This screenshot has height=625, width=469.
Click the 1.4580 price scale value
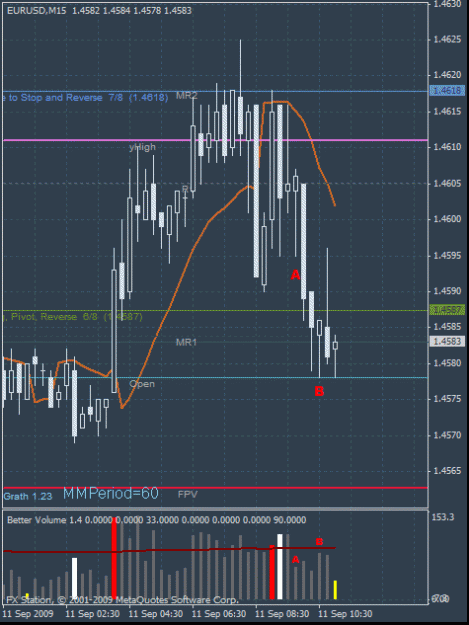point(447,363)
